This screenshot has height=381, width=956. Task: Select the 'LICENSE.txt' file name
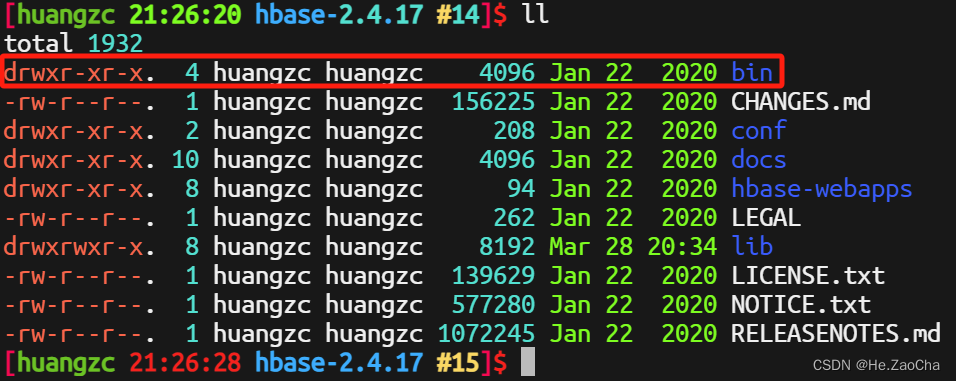(808, 276)
